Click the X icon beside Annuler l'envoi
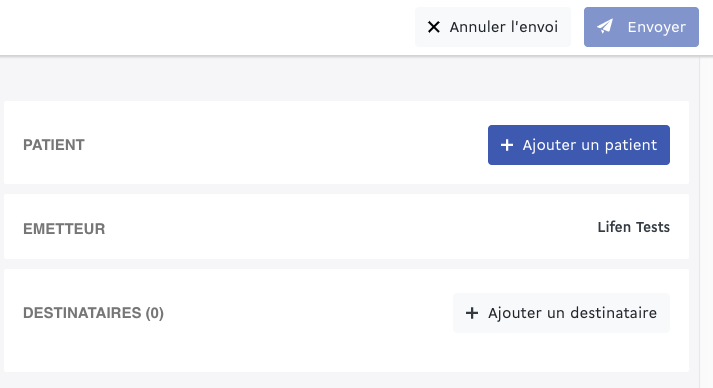This screenshot has width=713, height=388. pos(434,27)
